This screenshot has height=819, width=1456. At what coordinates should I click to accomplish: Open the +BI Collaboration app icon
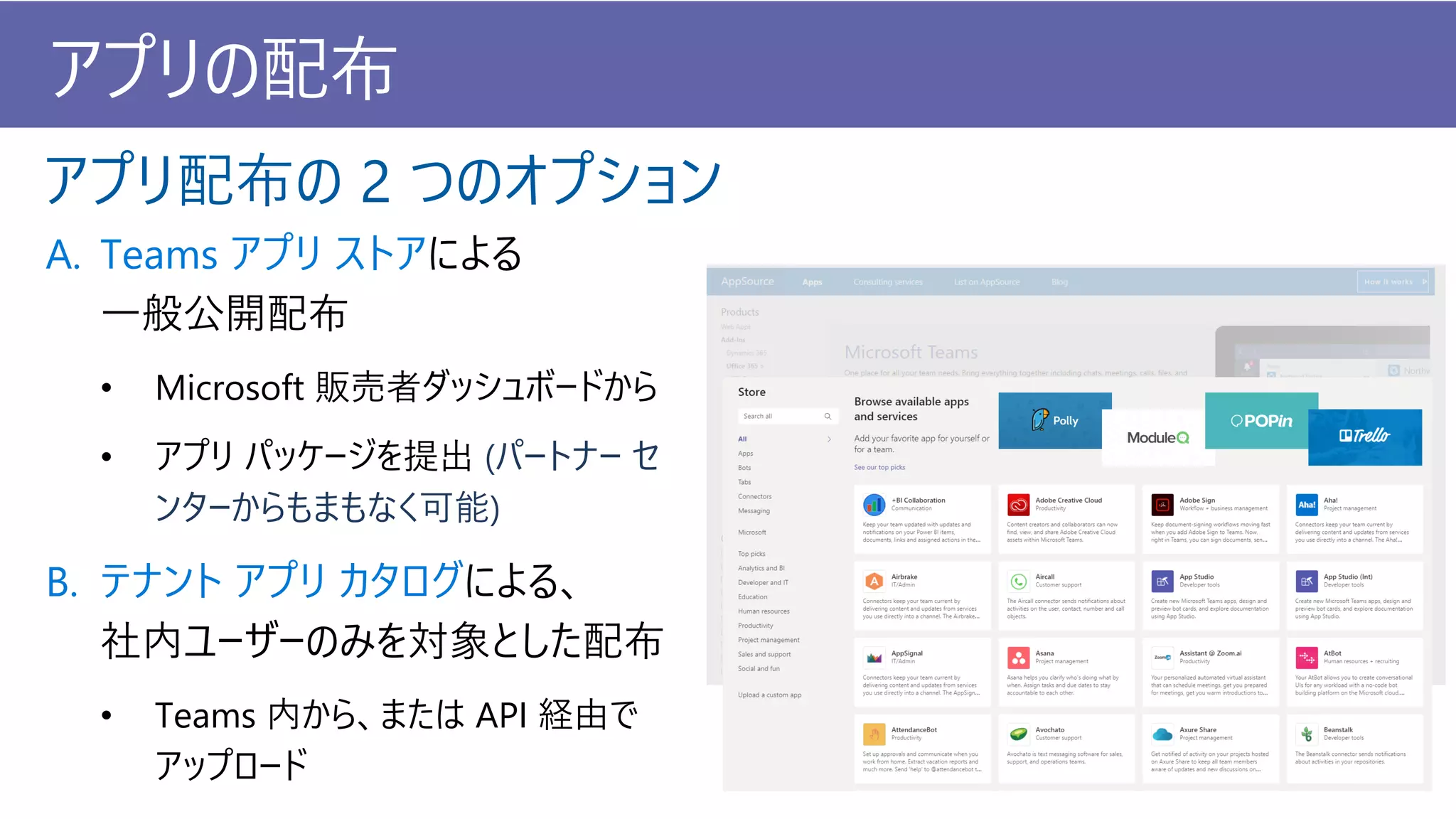[874, 505]
